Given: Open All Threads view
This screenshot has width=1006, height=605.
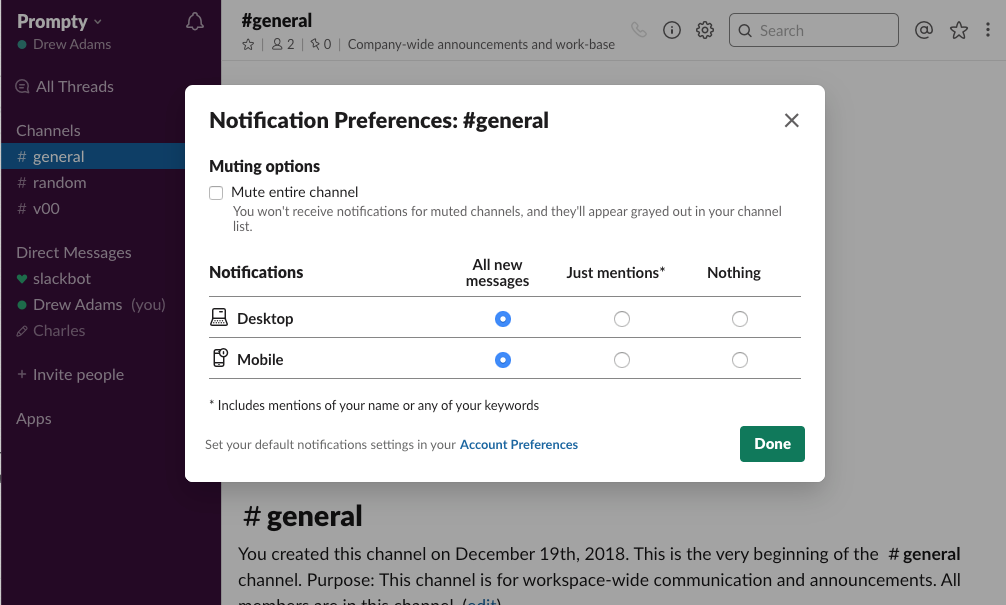Looking at the screenshot, I should point(74,87).
